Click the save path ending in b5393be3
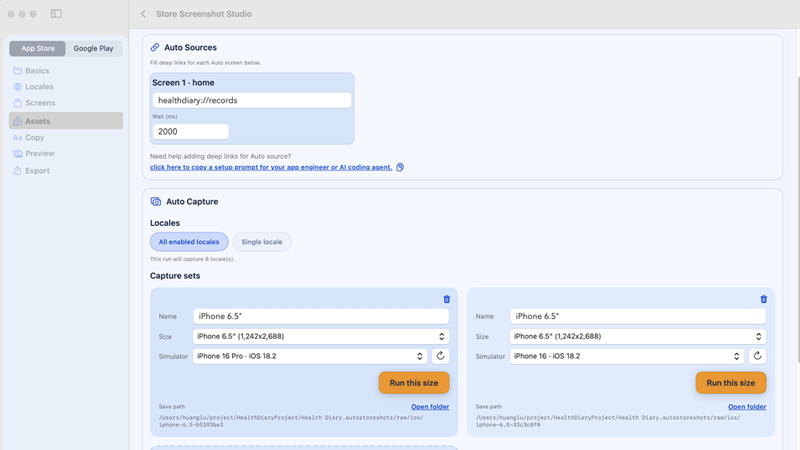 coord(291,421)
